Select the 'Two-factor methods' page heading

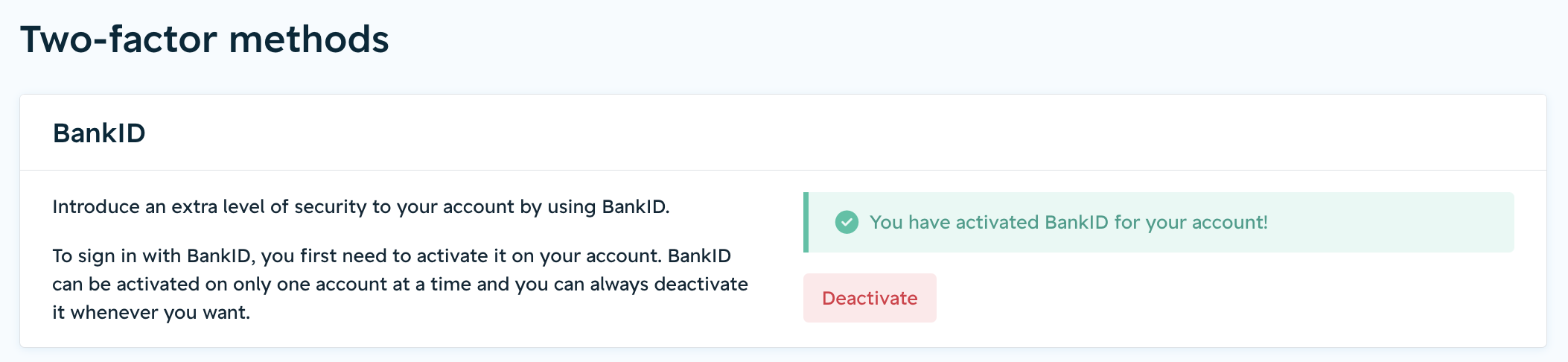tap(205, 39)
